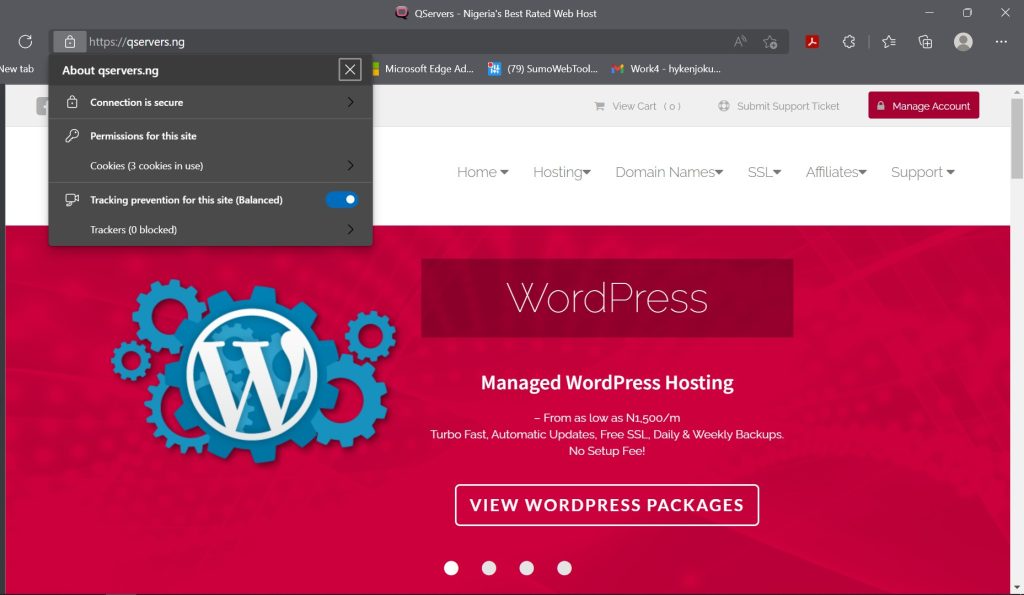
Task: Select the fourth carousel slide dot
Action: click(564, 568)
